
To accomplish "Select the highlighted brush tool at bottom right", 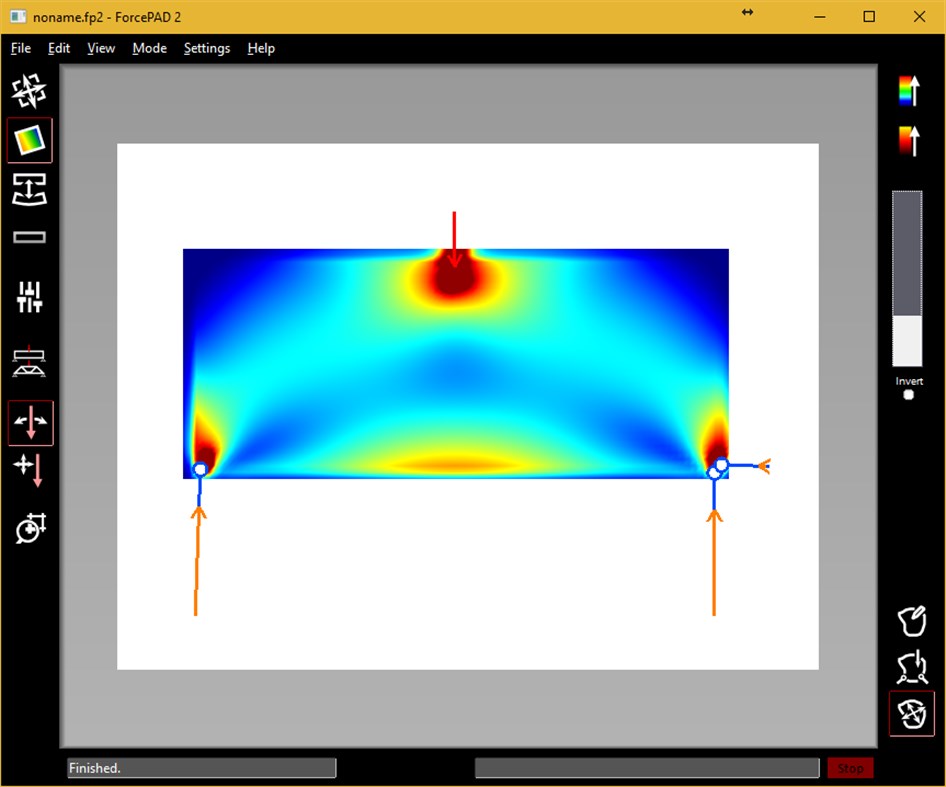I will pos(911,714).
